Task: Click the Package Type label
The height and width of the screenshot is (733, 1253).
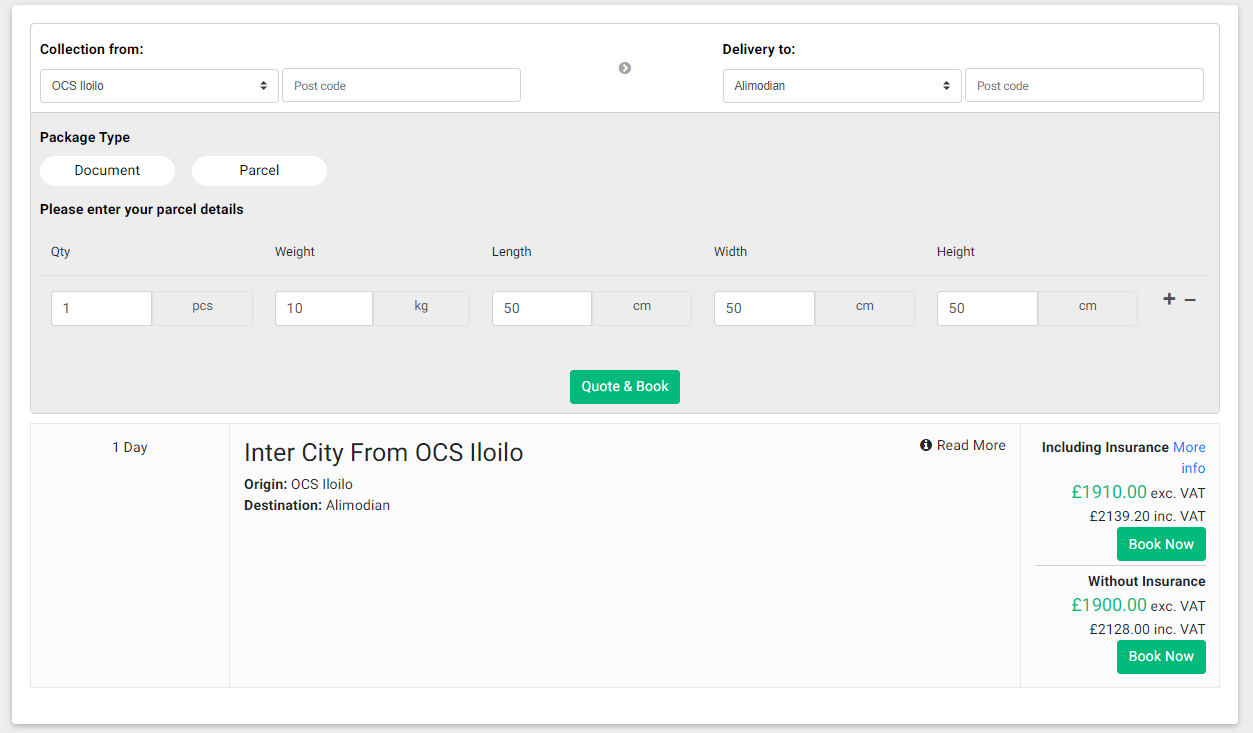Action: [x=85, y=138]
